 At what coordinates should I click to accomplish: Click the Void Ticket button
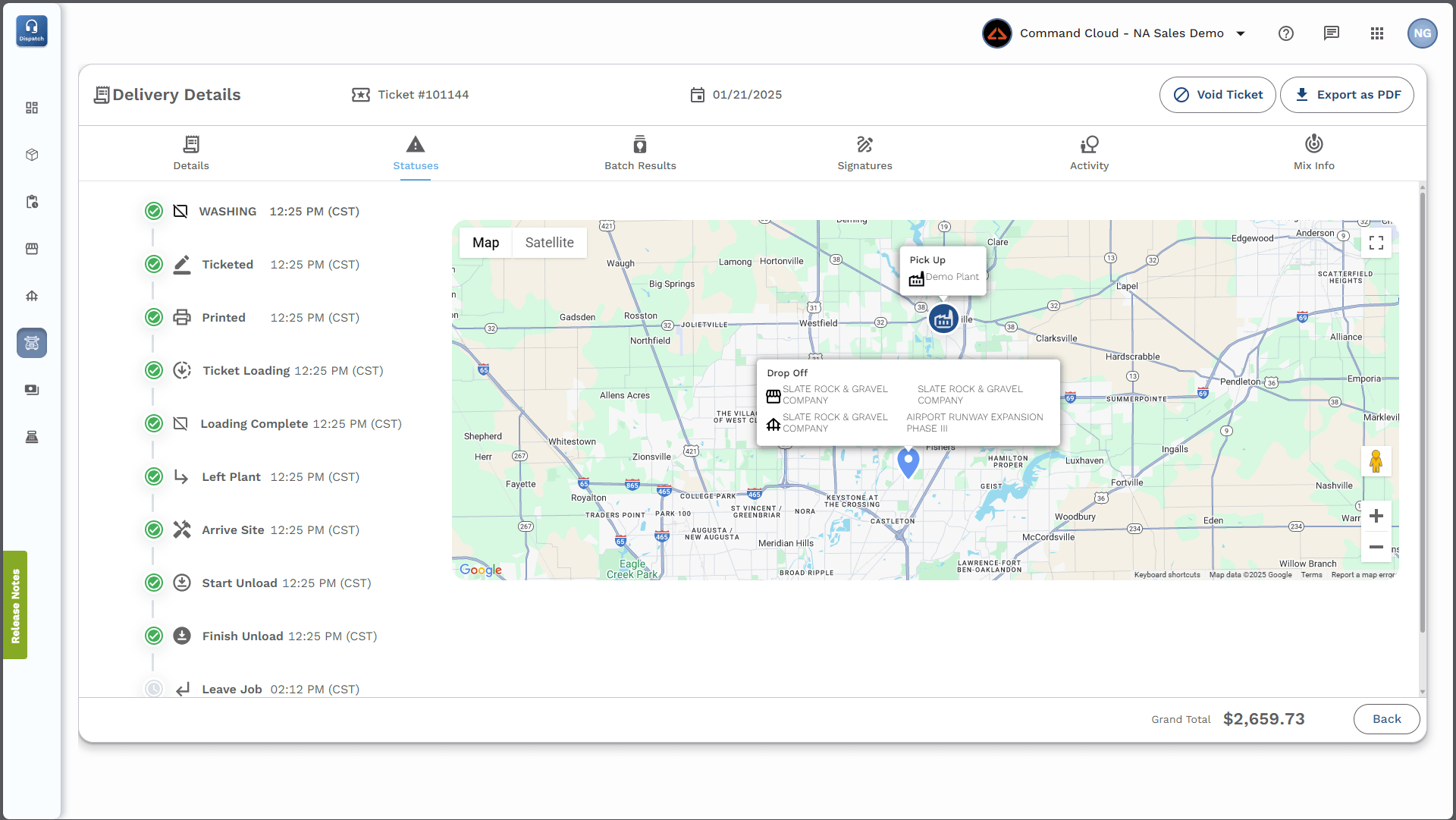pos(1218,95)
